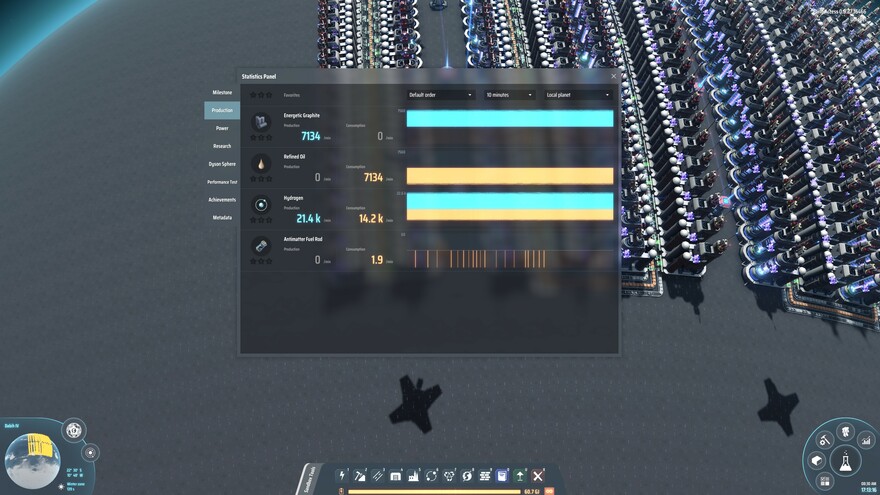Click the upgrade arrow icon in build bar
The image size is (880, 495).
click(520, 476)
